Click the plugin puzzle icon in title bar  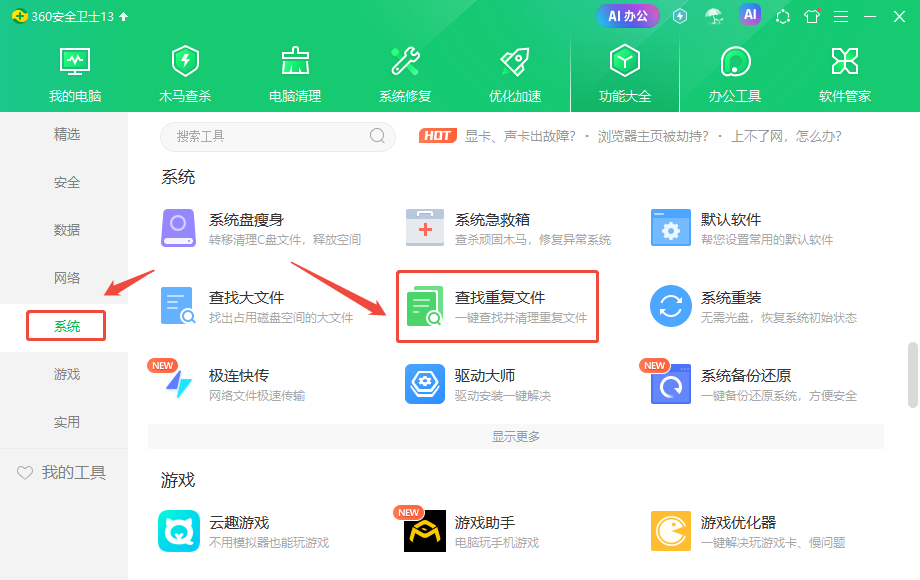point(783,16)
